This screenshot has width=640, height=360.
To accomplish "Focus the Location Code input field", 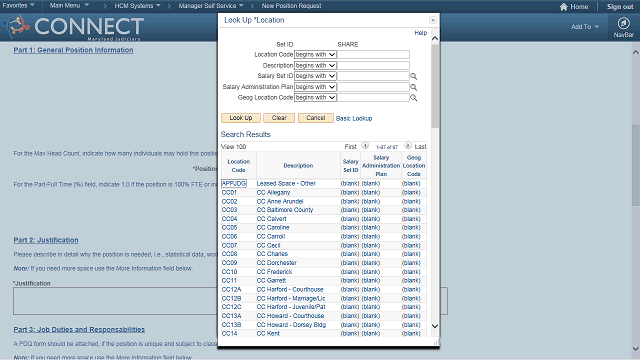I will (373, 55).
